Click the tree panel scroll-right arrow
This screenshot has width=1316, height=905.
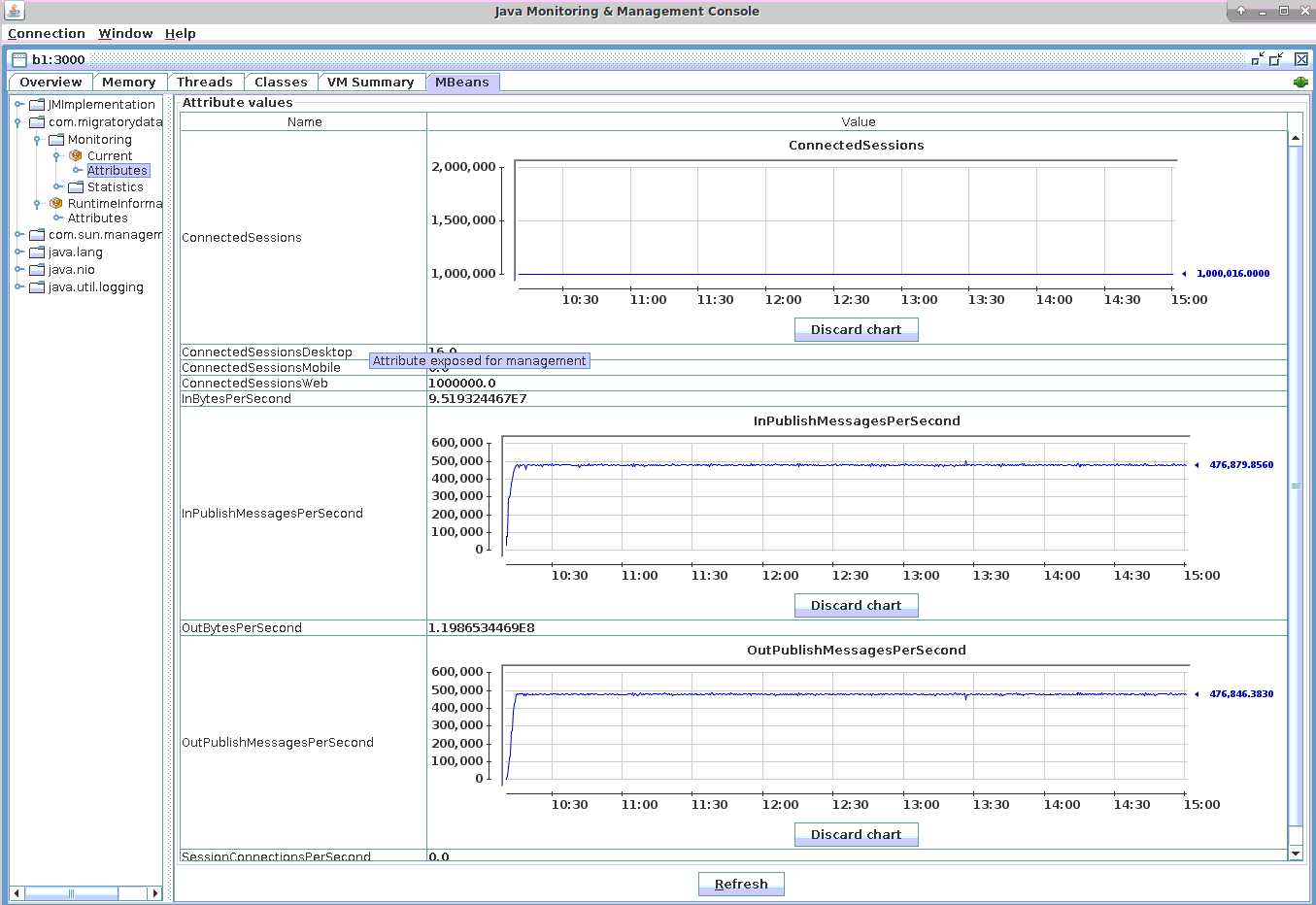pyautogui.click(x=154, y=893)
